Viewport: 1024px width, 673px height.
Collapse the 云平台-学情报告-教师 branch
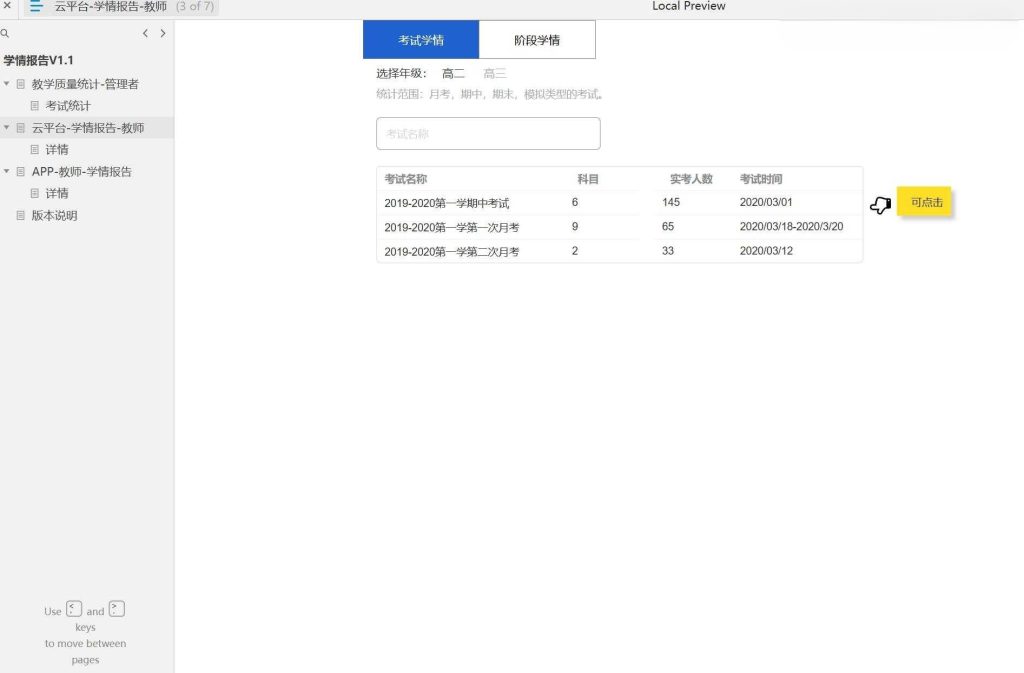click(x=7, y=127)
